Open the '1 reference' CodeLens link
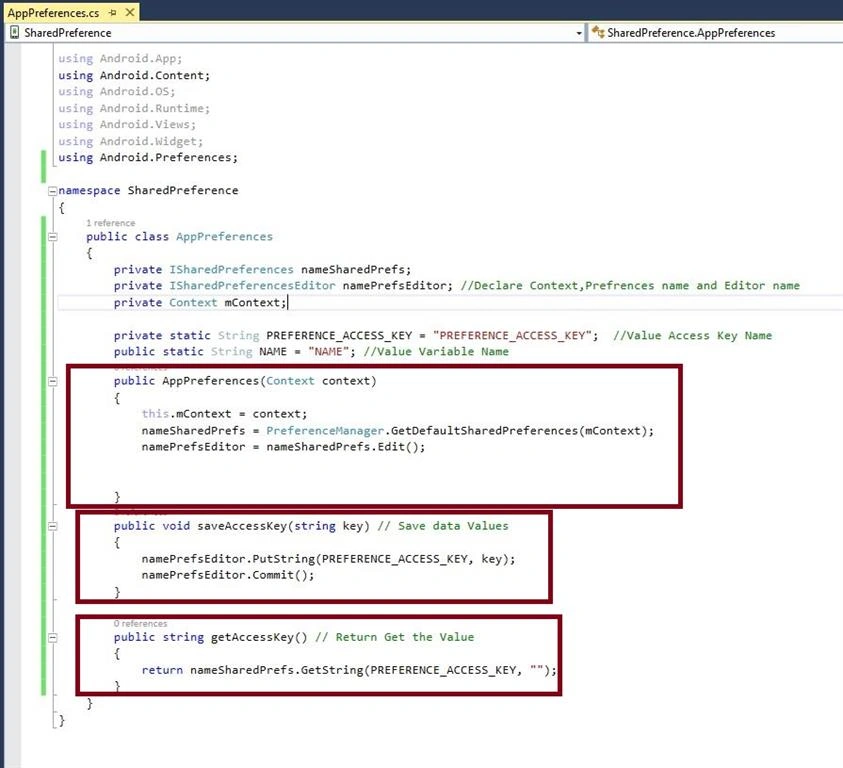Viewport: 843px width, 768px height. coord(110,223)
